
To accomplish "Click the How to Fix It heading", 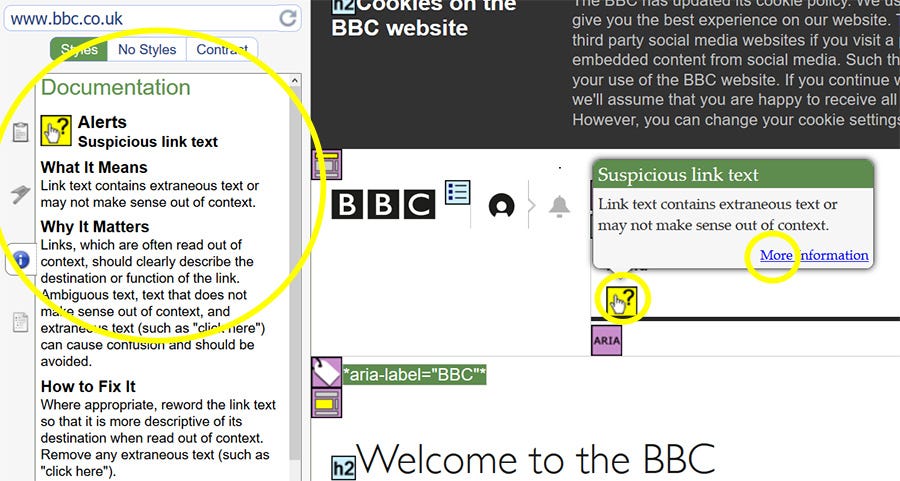I will click(x=88, y=386).
